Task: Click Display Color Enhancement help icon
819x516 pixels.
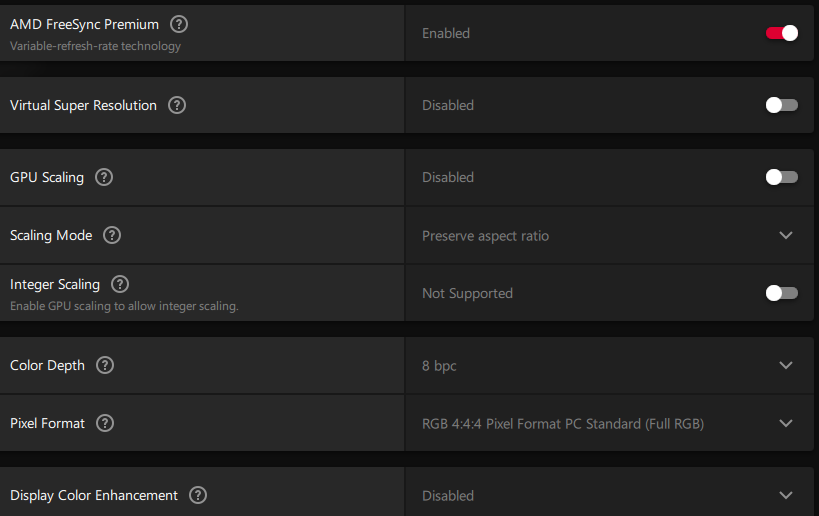Action: click(198, 495)
